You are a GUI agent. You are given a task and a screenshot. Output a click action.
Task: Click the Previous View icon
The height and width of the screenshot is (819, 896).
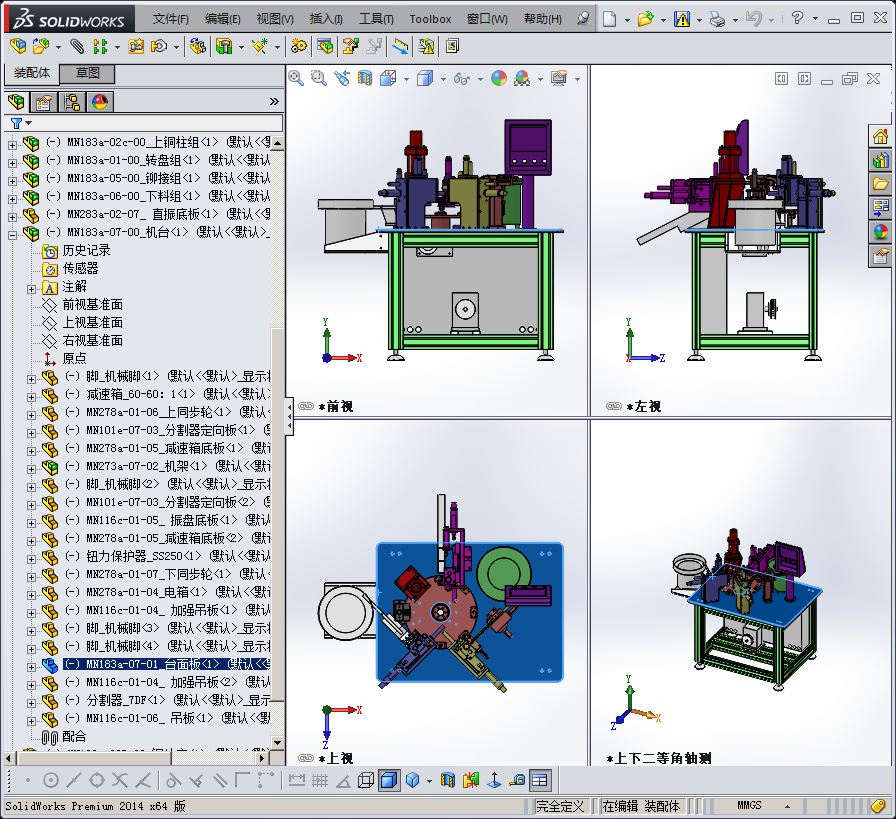pyautogui.click(x=342, y=78)
